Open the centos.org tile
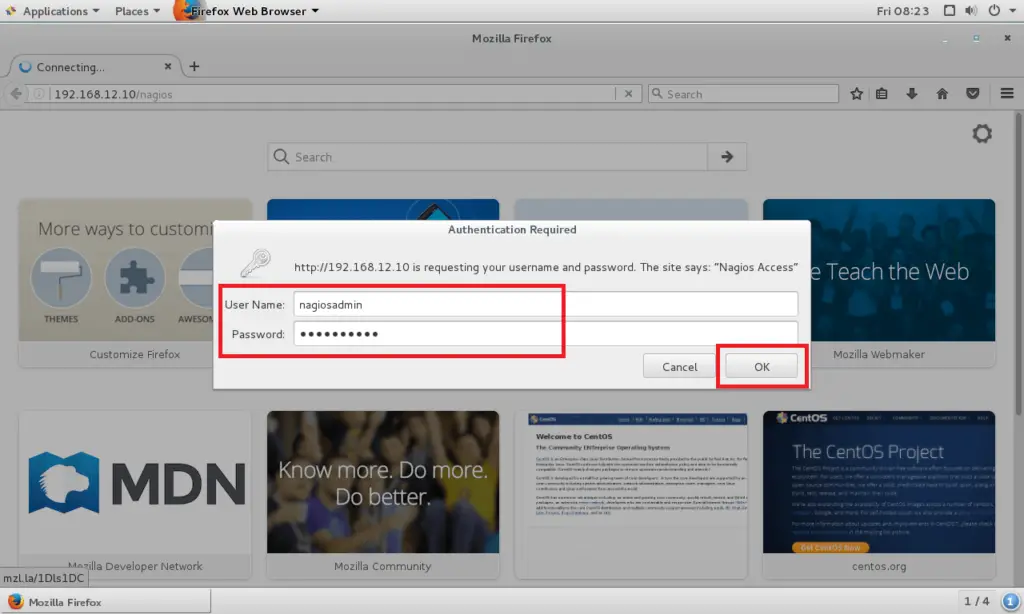The image size is (1024, 614). tap(879, 494)
